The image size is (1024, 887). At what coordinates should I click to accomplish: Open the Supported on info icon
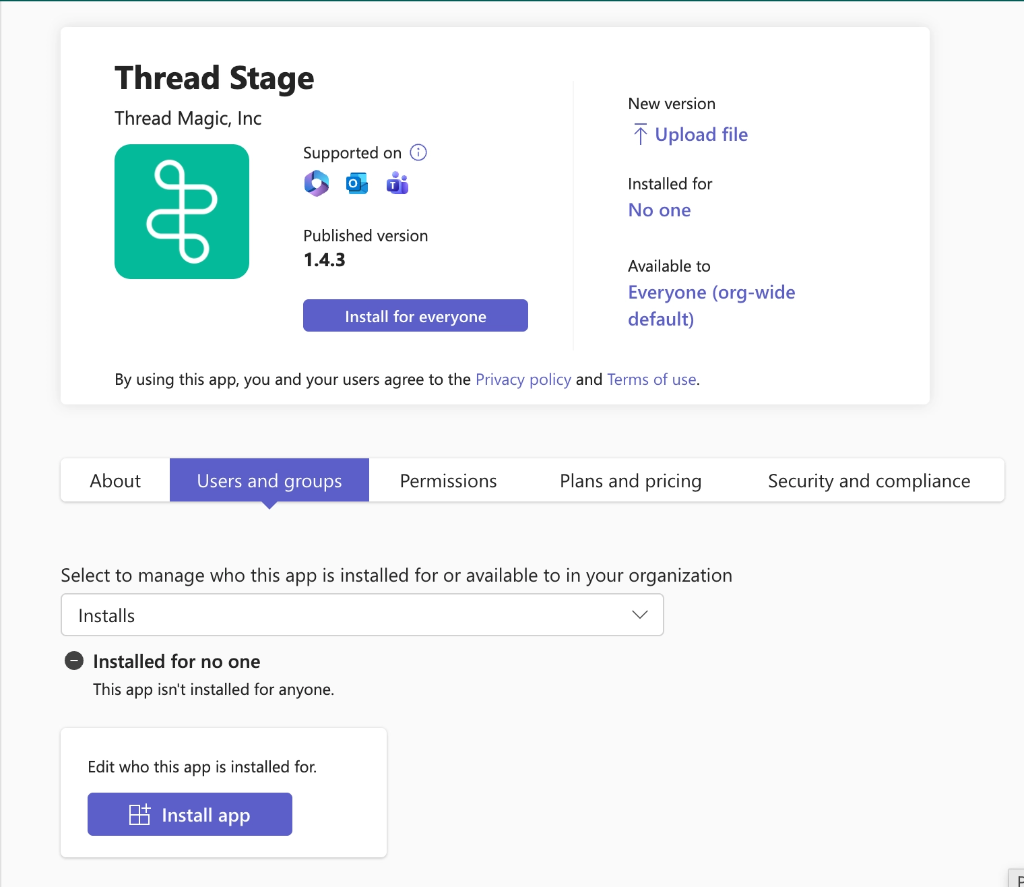tap(418, 153)
